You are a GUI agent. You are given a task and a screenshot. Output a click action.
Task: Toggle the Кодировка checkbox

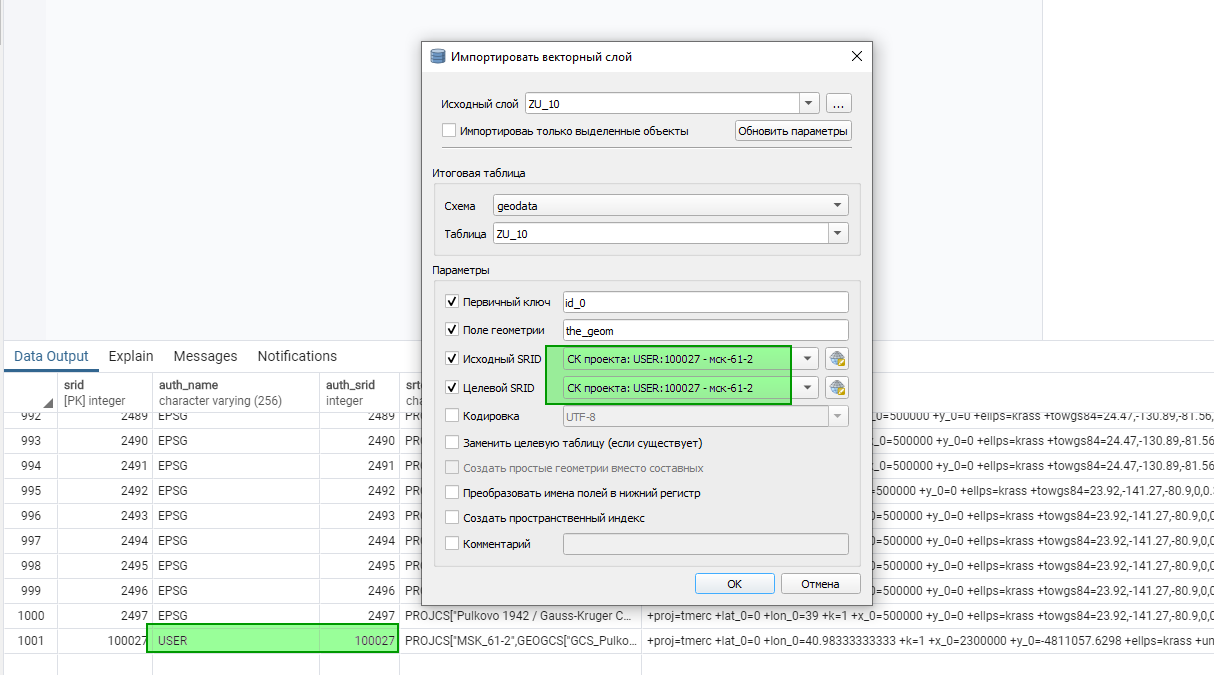pyautogui.click(x=452, y=415)
